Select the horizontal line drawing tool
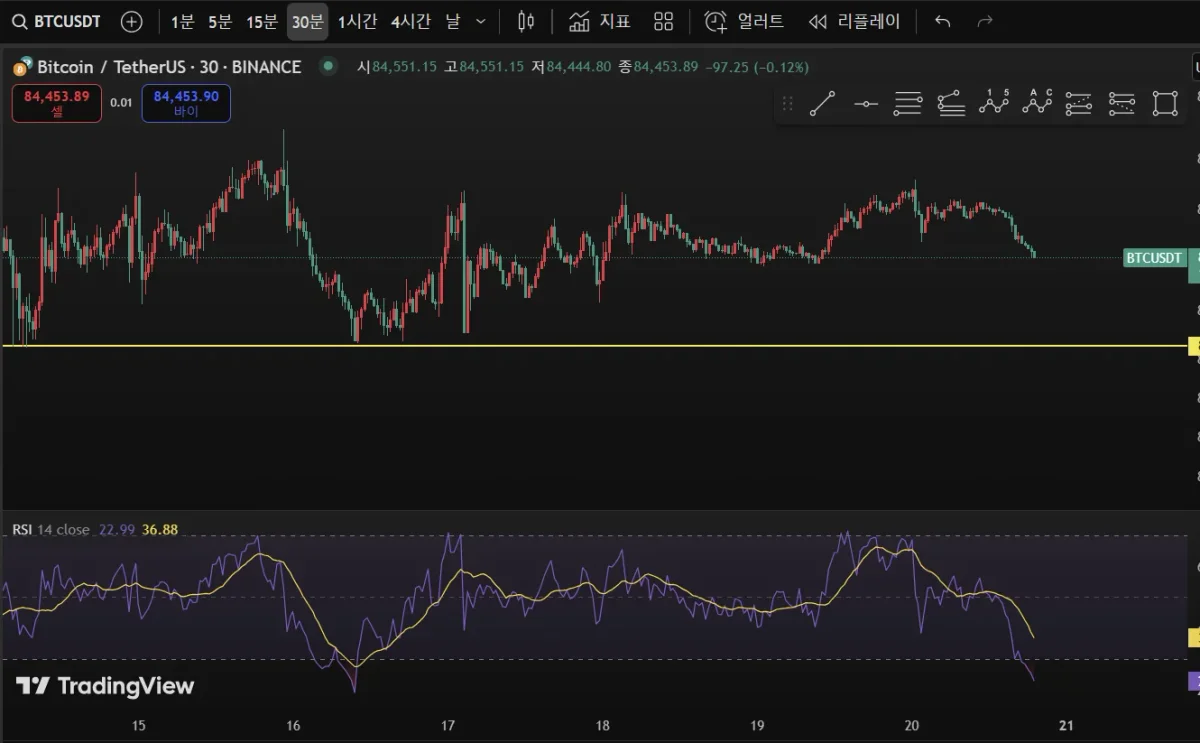The width and height of the screenshot is (1200, 743). (865, 103)
